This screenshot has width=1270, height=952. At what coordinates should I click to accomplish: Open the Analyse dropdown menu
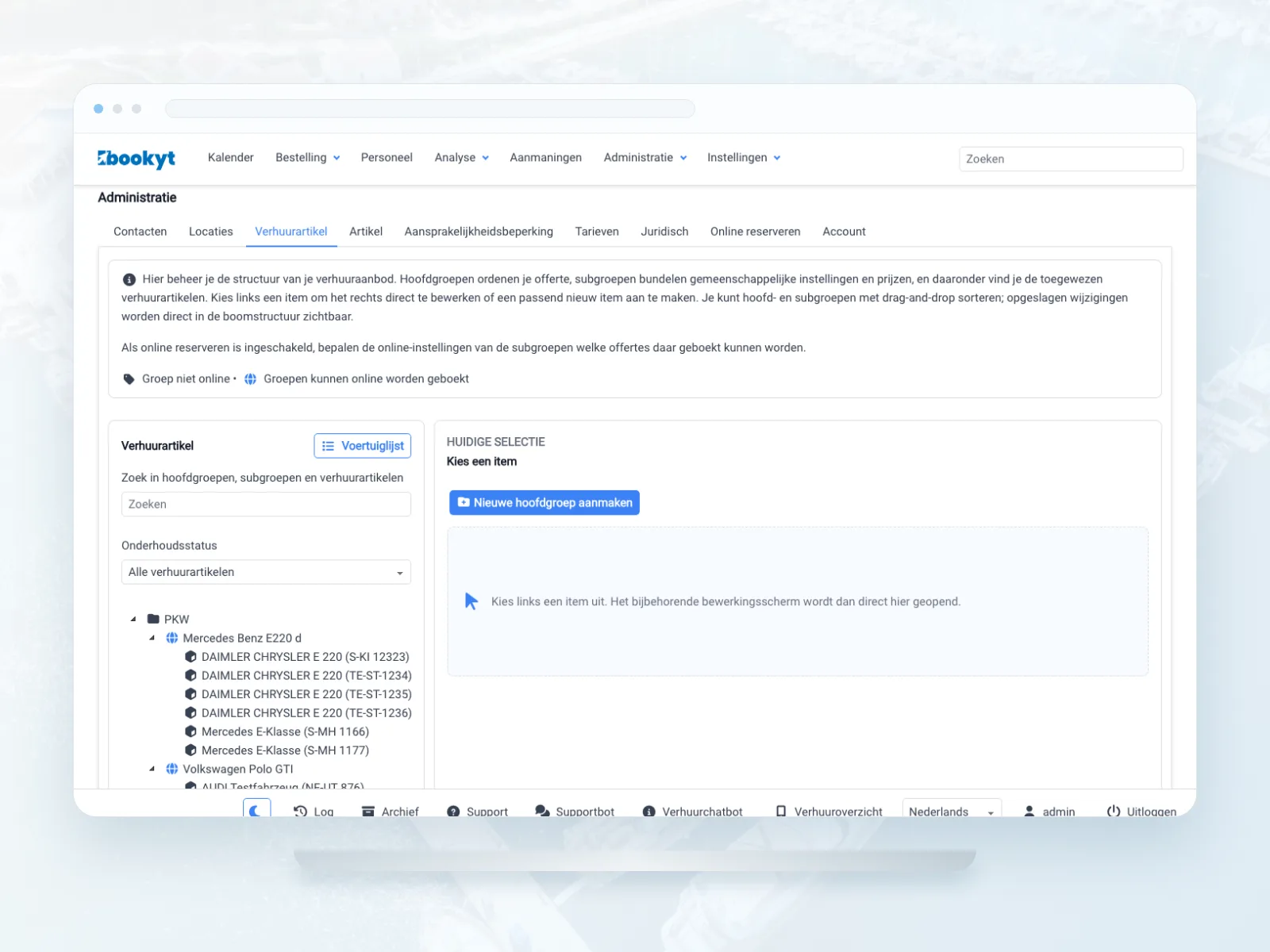coord(462,158)
